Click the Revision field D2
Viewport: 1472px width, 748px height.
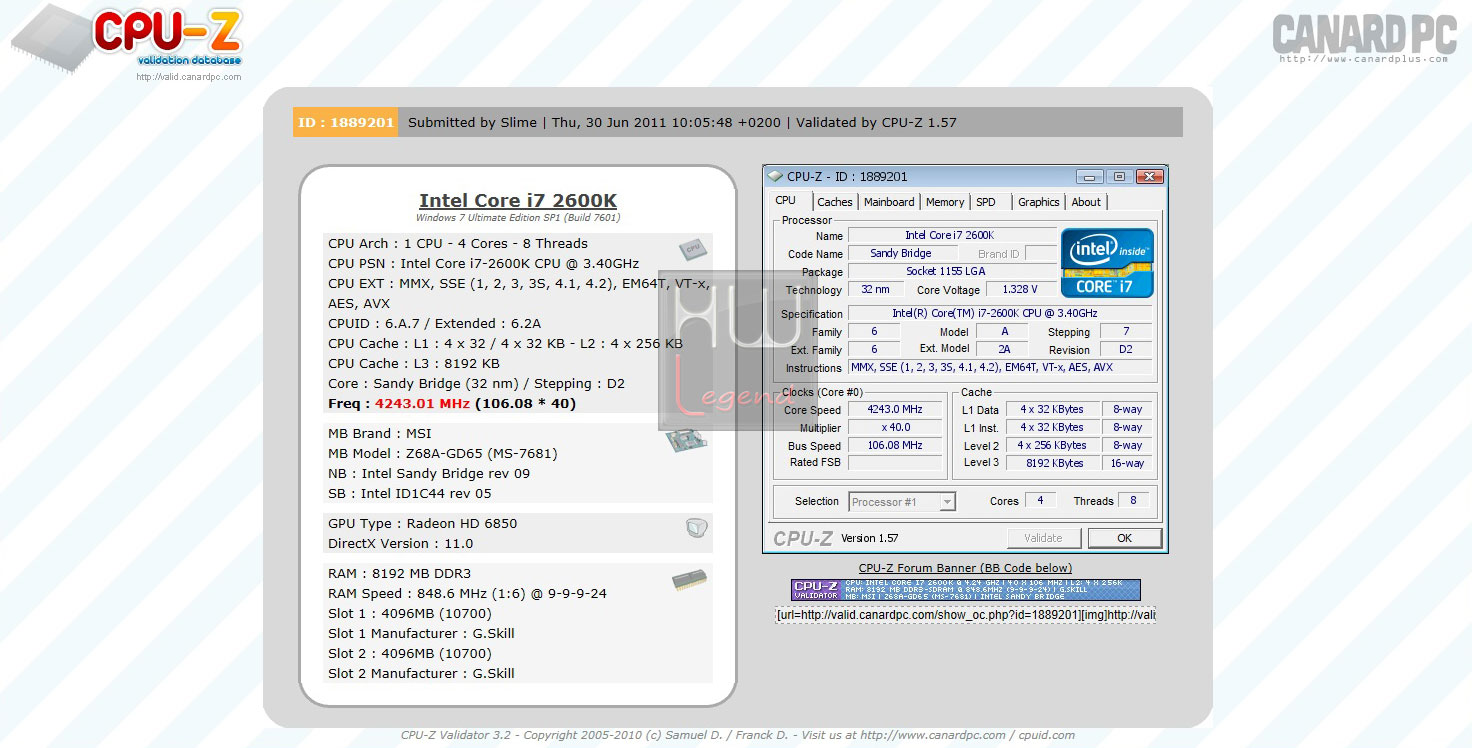point(1126,349)
